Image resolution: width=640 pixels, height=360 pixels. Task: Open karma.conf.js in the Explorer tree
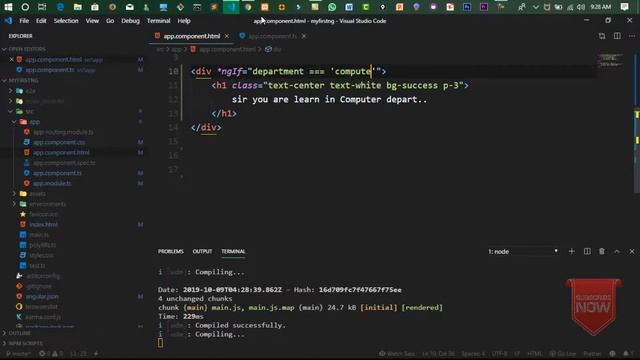click(43, 317)
